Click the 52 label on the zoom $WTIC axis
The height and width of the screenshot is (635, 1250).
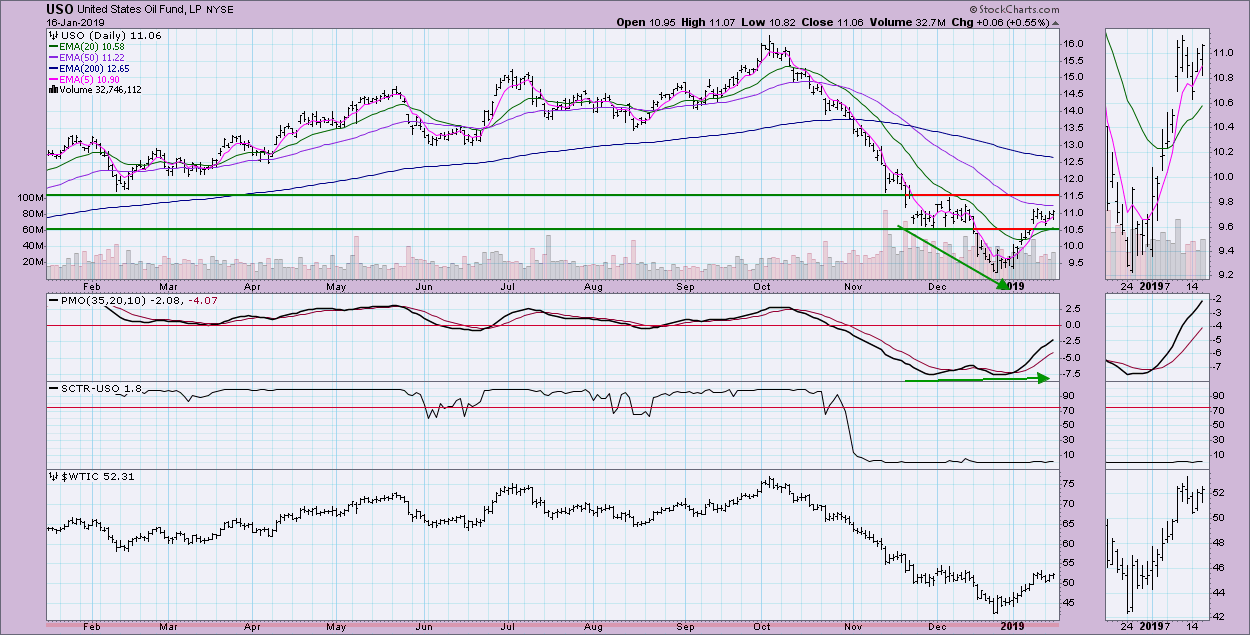point(1216,492)
